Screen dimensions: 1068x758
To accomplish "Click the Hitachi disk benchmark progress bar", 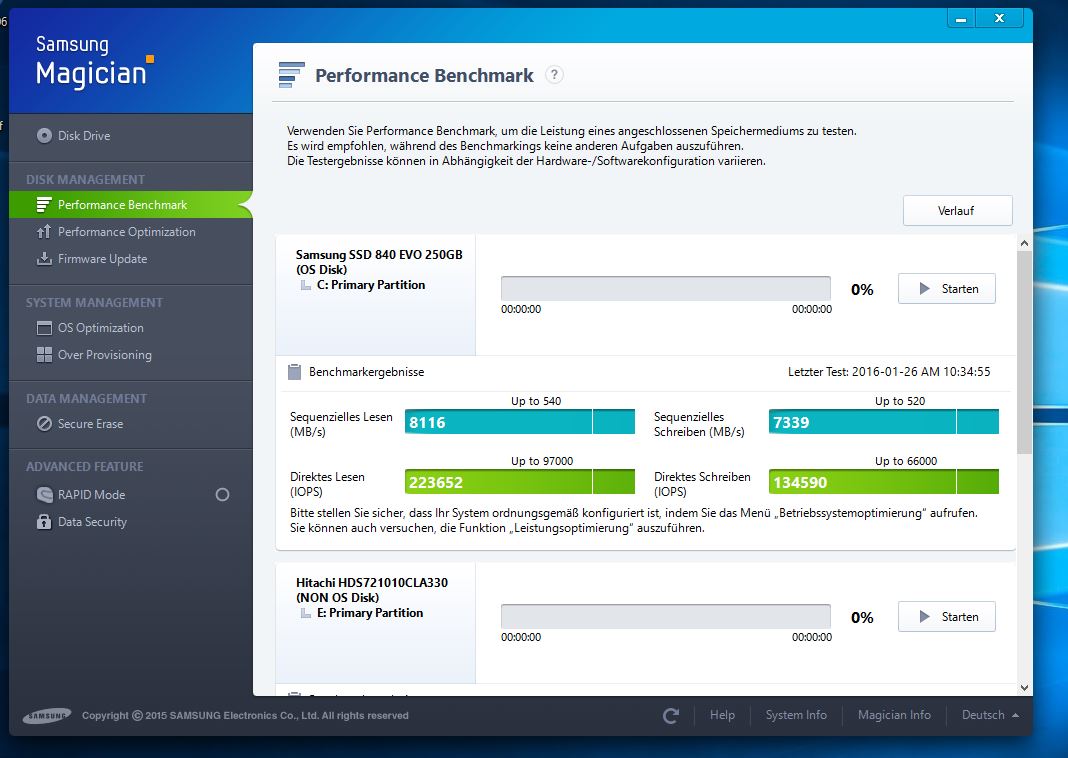I will pyautogui.click(x=665, y=616).
